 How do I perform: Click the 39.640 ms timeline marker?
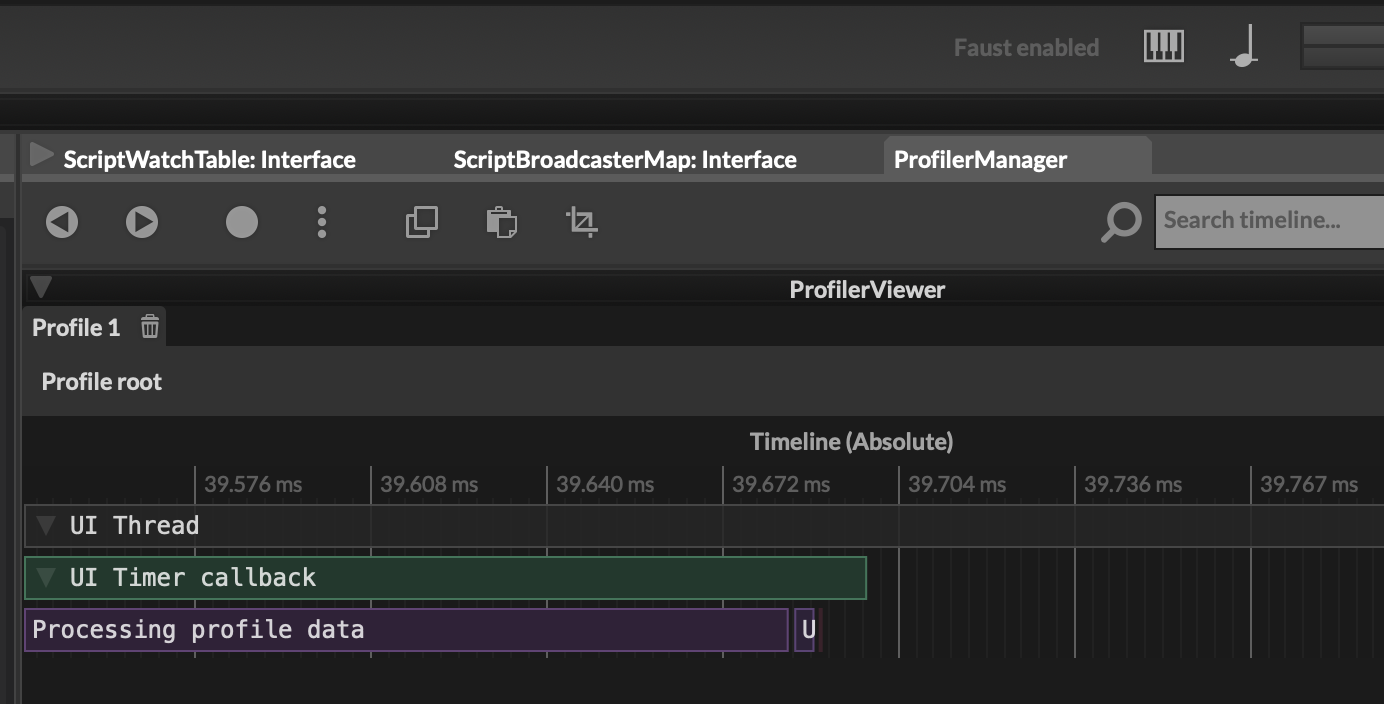[605, 485]
